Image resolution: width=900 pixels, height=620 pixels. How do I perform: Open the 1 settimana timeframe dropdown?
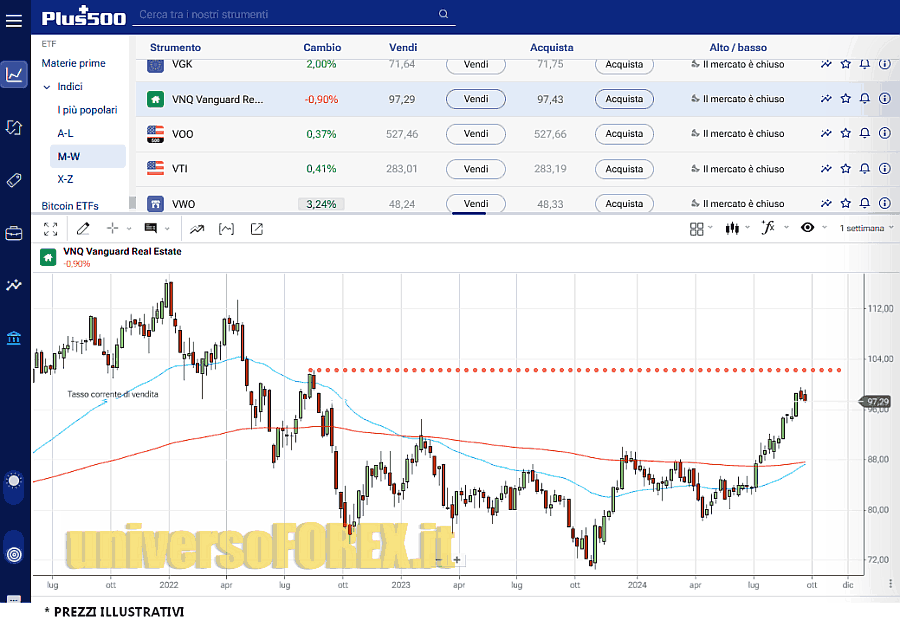865,228
